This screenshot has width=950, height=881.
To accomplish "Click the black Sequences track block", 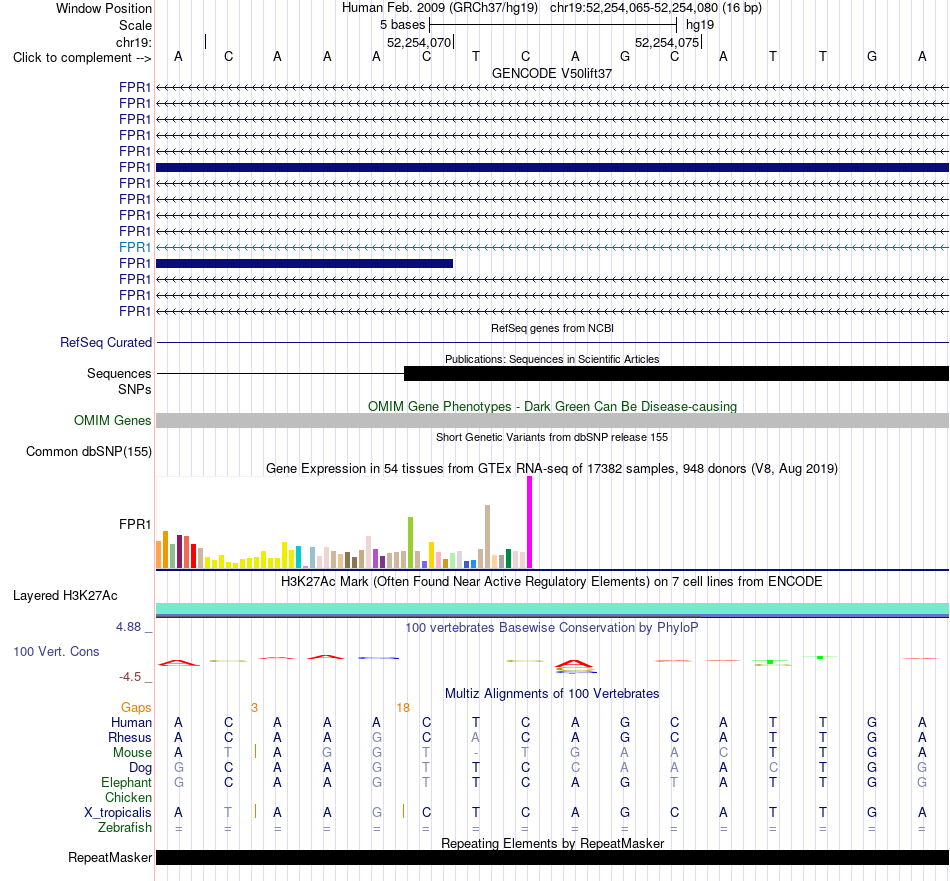I will pyautogui.click(x=676, y=373).
